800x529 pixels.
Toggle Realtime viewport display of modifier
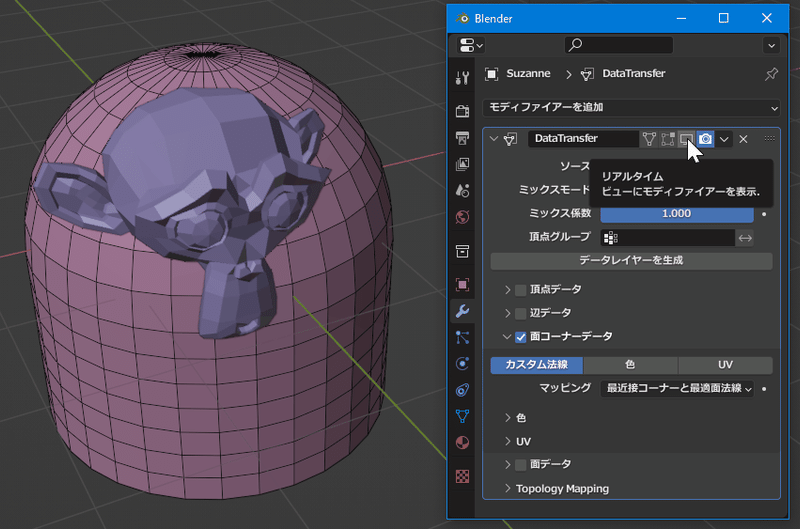click(x=687, y=139)
